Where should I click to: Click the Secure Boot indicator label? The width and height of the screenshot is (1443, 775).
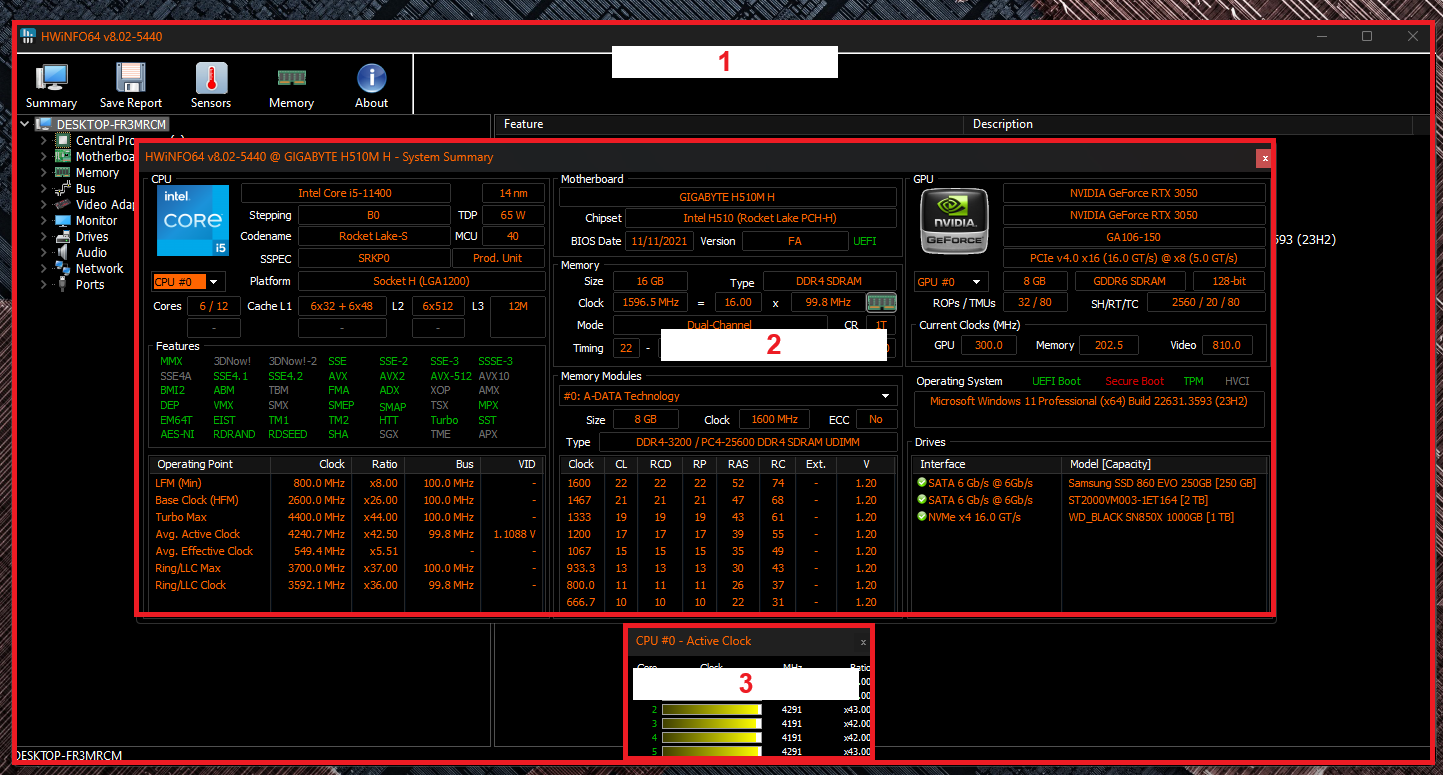coord(1134,381)
